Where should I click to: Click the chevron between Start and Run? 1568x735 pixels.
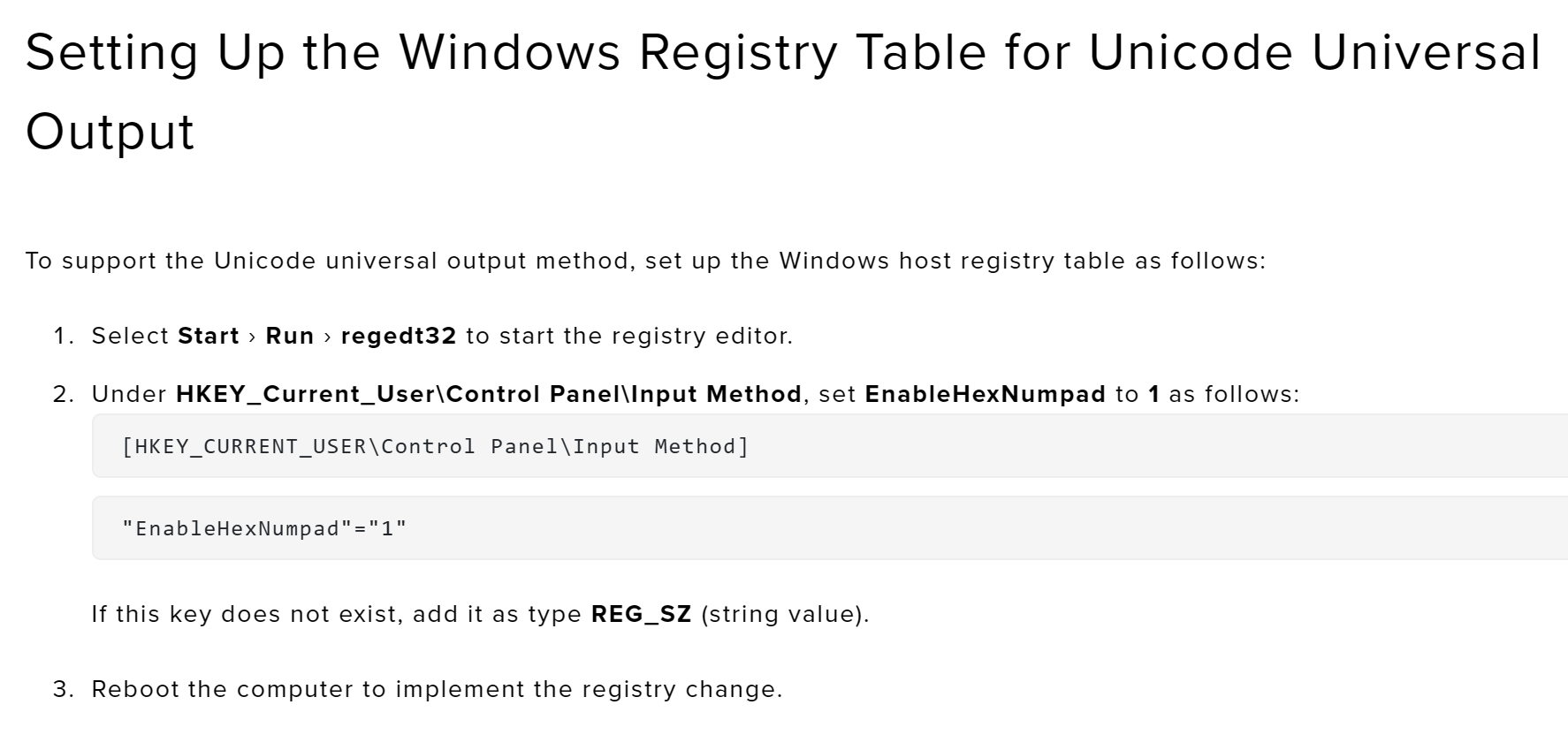point(253,337)
